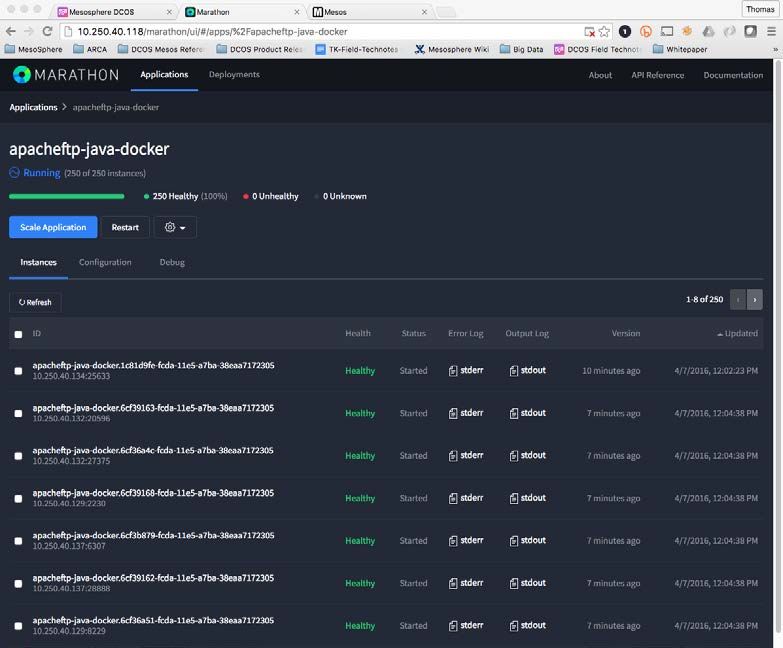The height and width of the screenshot is (648, 783).
Task: Go to next page of instances
Action: [755, 300]
